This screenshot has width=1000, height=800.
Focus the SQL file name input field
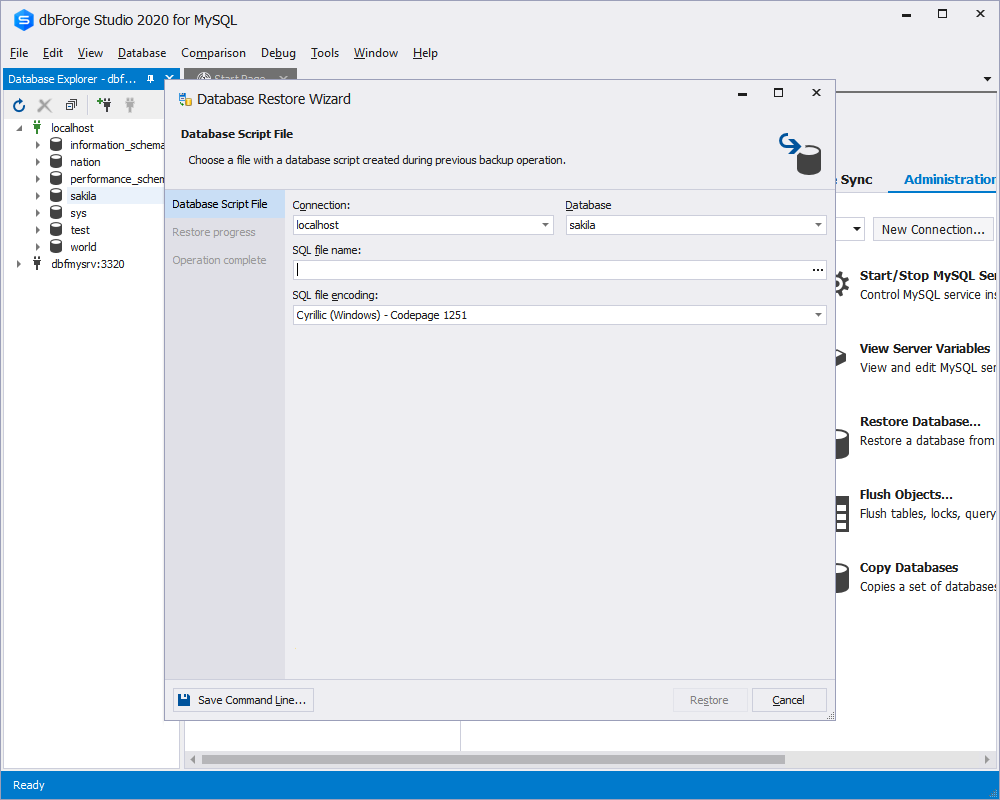point(552,270)
